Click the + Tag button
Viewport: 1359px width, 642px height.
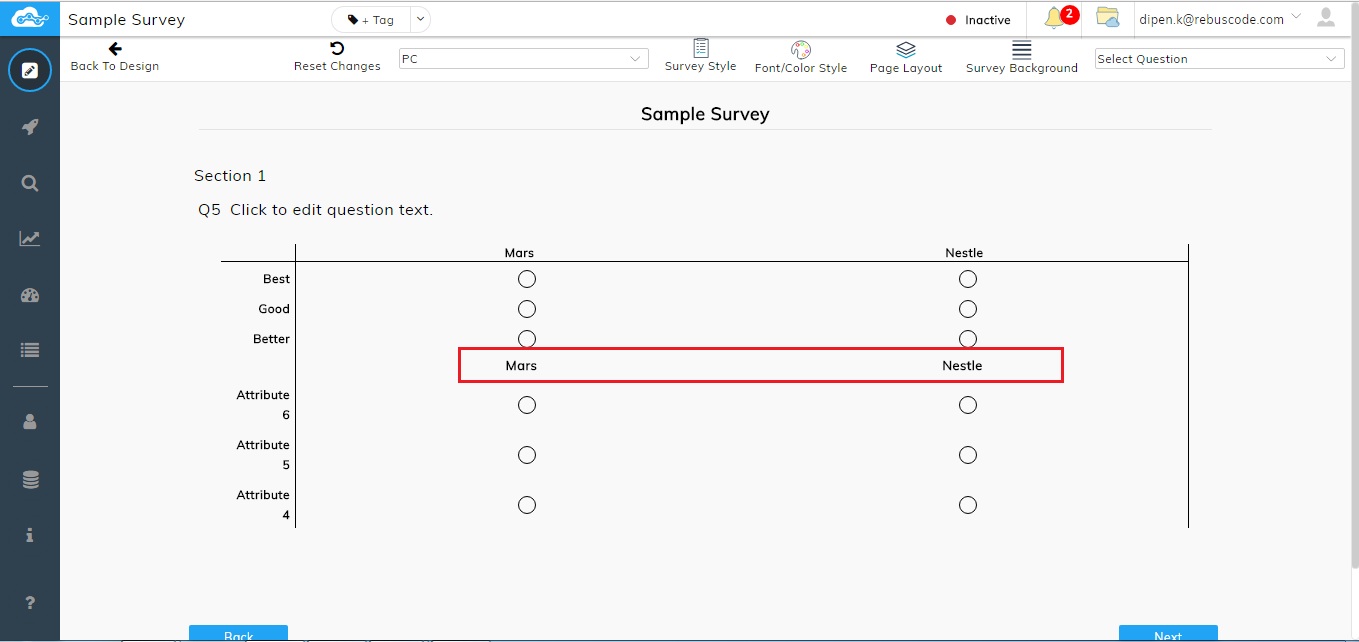(x=371, y=20)
